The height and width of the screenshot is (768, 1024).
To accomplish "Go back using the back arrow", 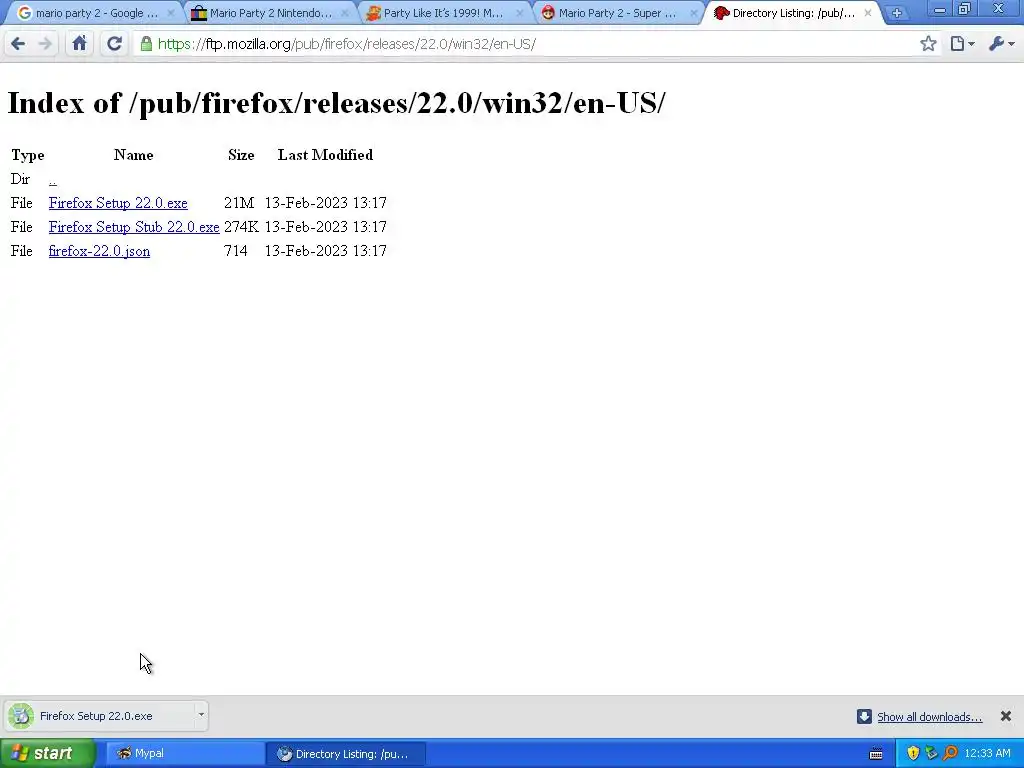I will tap(18, 44).
